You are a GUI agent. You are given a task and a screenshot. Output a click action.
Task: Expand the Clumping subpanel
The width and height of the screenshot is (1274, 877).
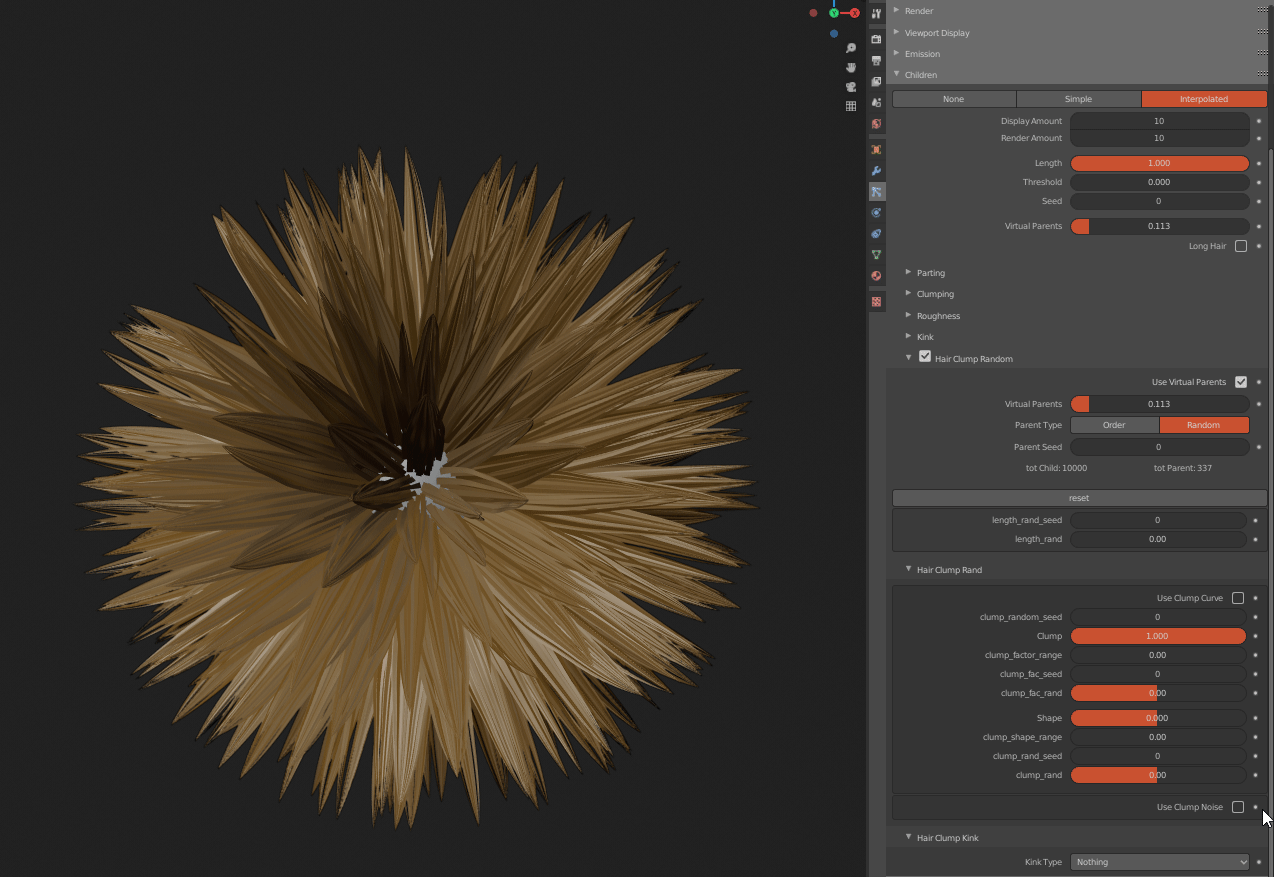coord(935,294)
